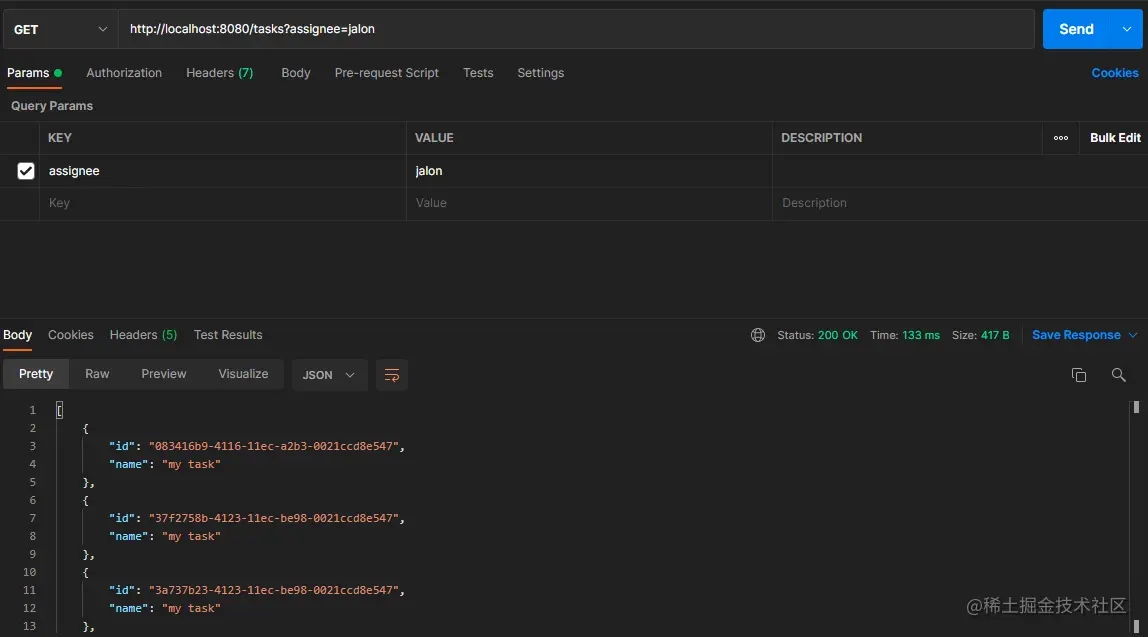The width and height of the screenshot is (1148, 637).
Task: Select the response Body tab
Action: click(18, 335)
